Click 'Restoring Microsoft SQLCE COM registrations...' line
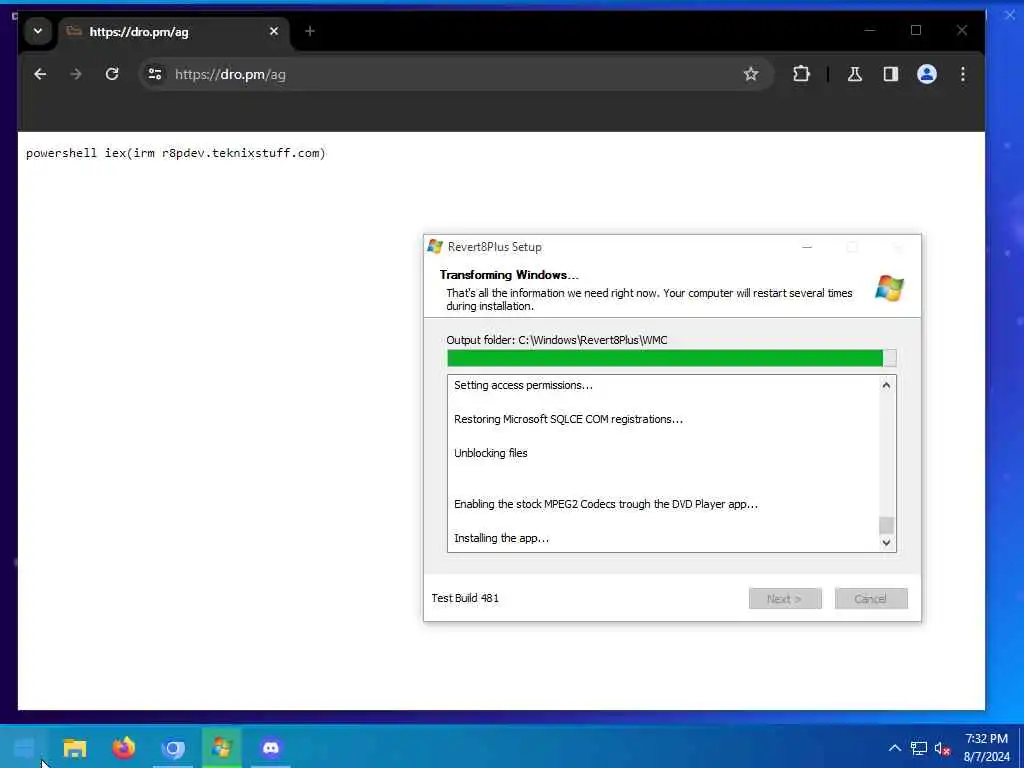1024x768 pixels. click(568, 419)
